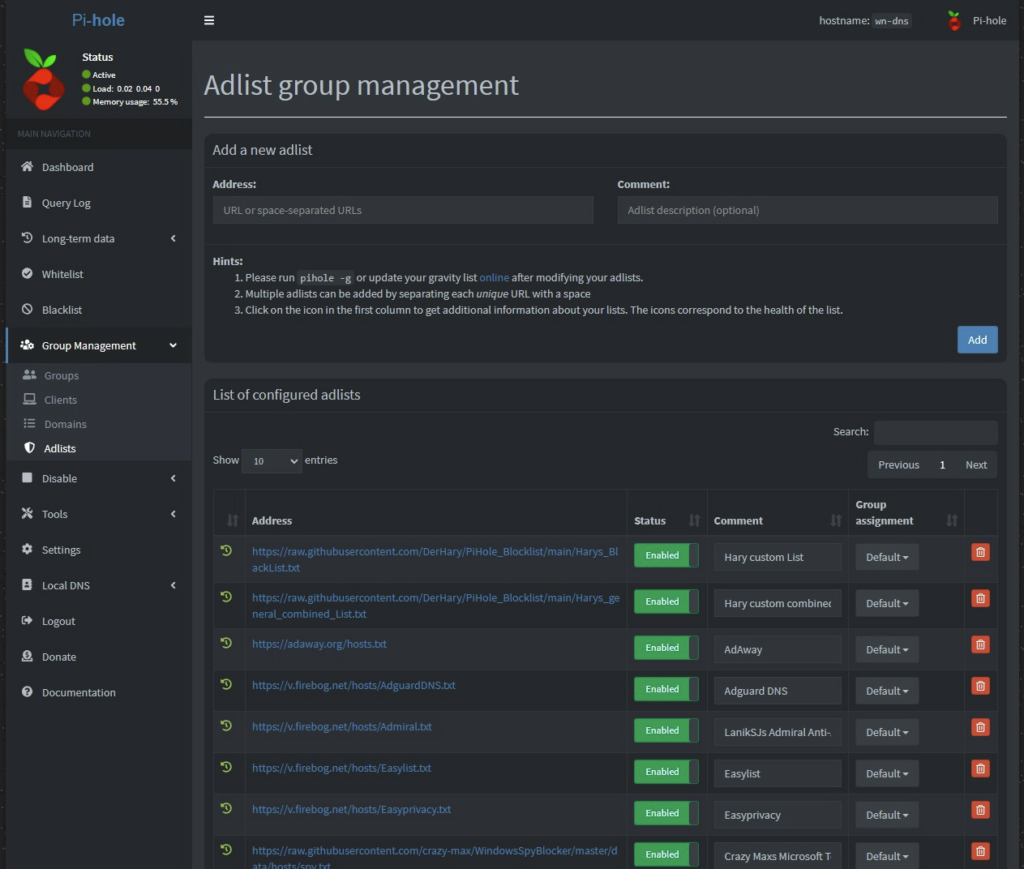Go to the Previous table page
Screen dimensions: 1024x869
(898, 465)
